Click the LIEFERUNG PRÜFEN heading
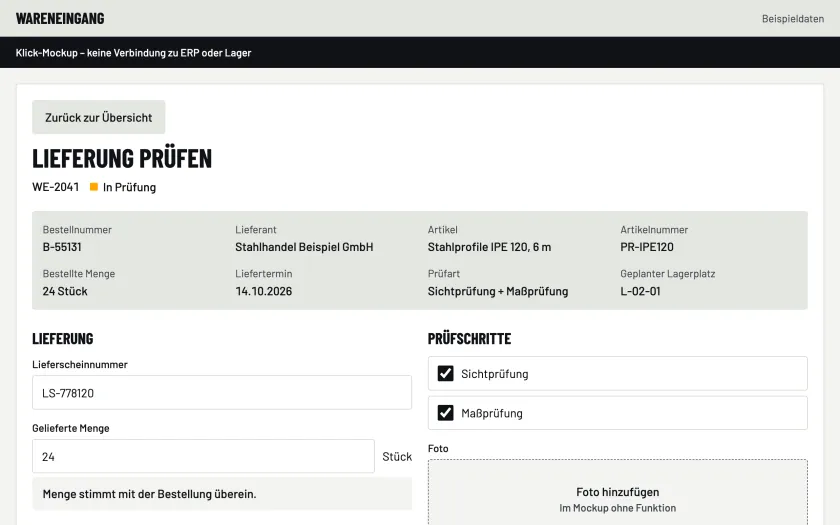Viewport: 840px width, 525px height. (122, 158)
